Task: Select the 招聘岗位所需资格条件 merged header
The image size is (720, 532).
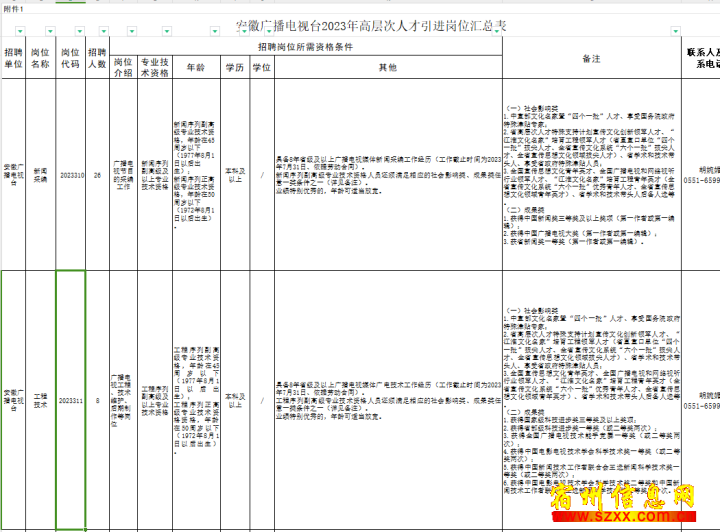Action: (x=306, y=46)
